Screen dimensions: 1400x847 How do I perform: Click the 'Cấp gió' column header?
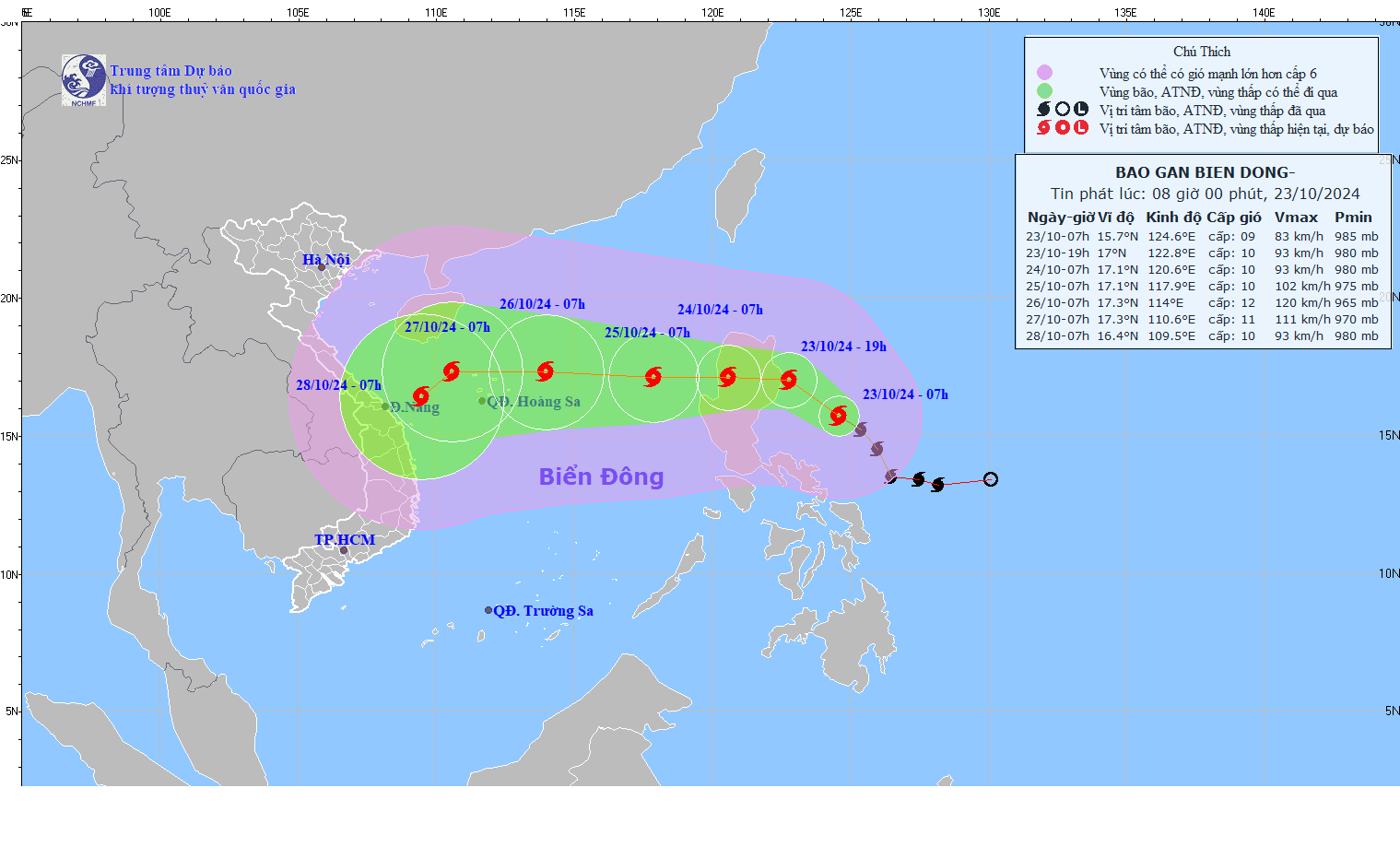[x=1234, y=218]
